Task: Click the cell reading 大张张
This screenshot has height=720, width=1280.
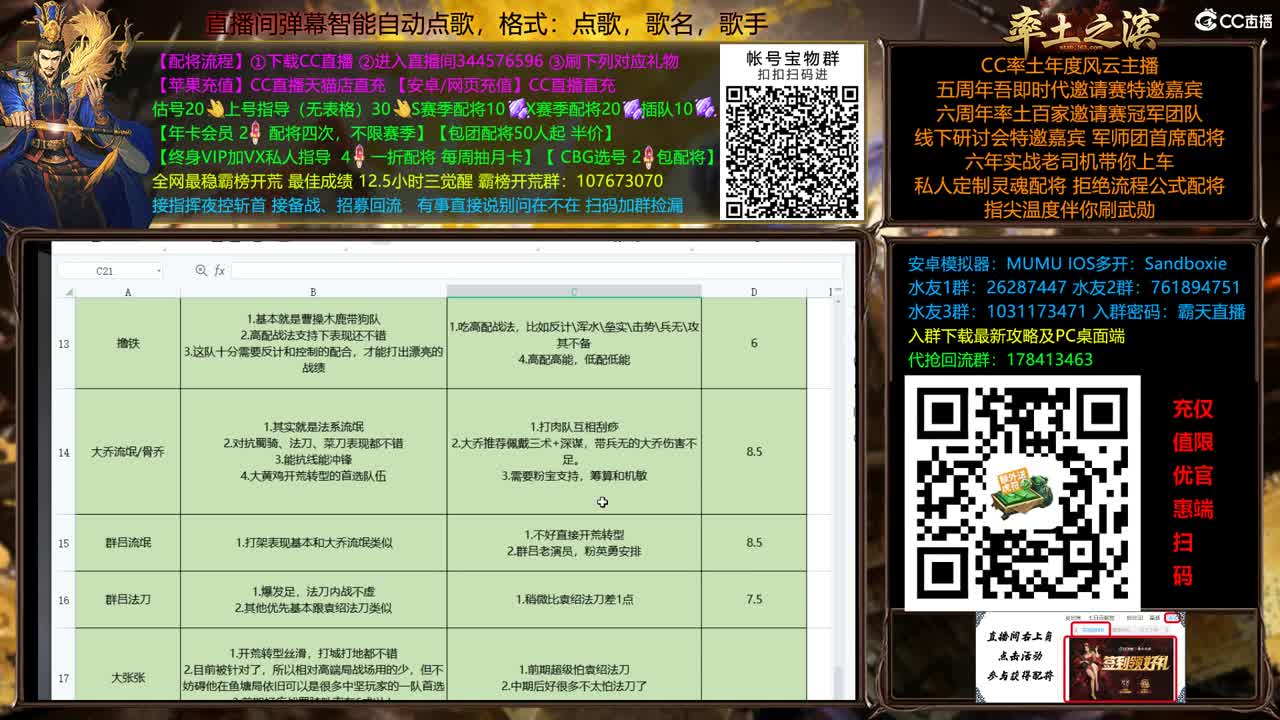Action: 128,665
